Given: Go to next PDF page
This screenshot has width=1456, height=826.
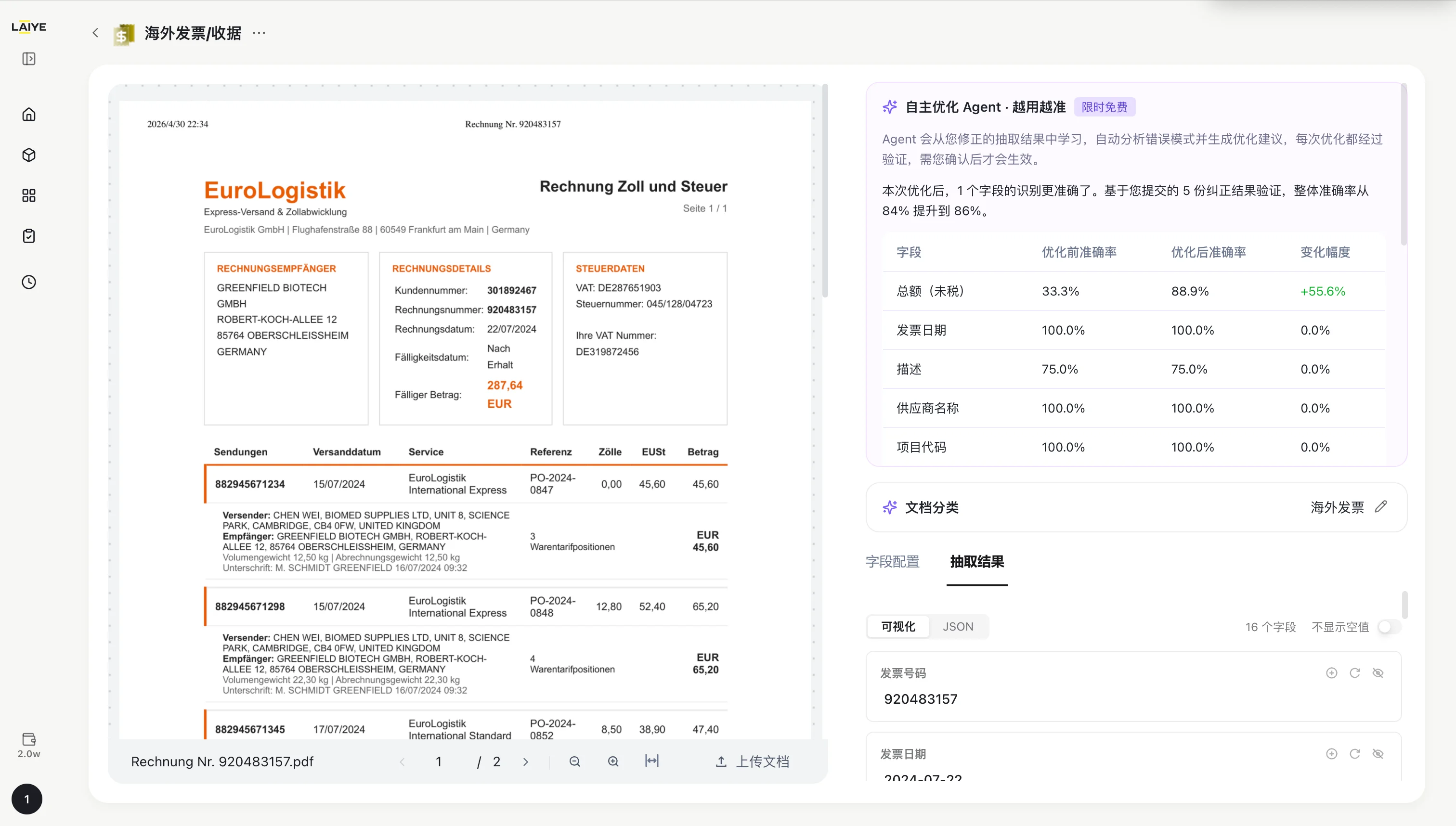Looking at the screenshot, I should tap(525, 762).
